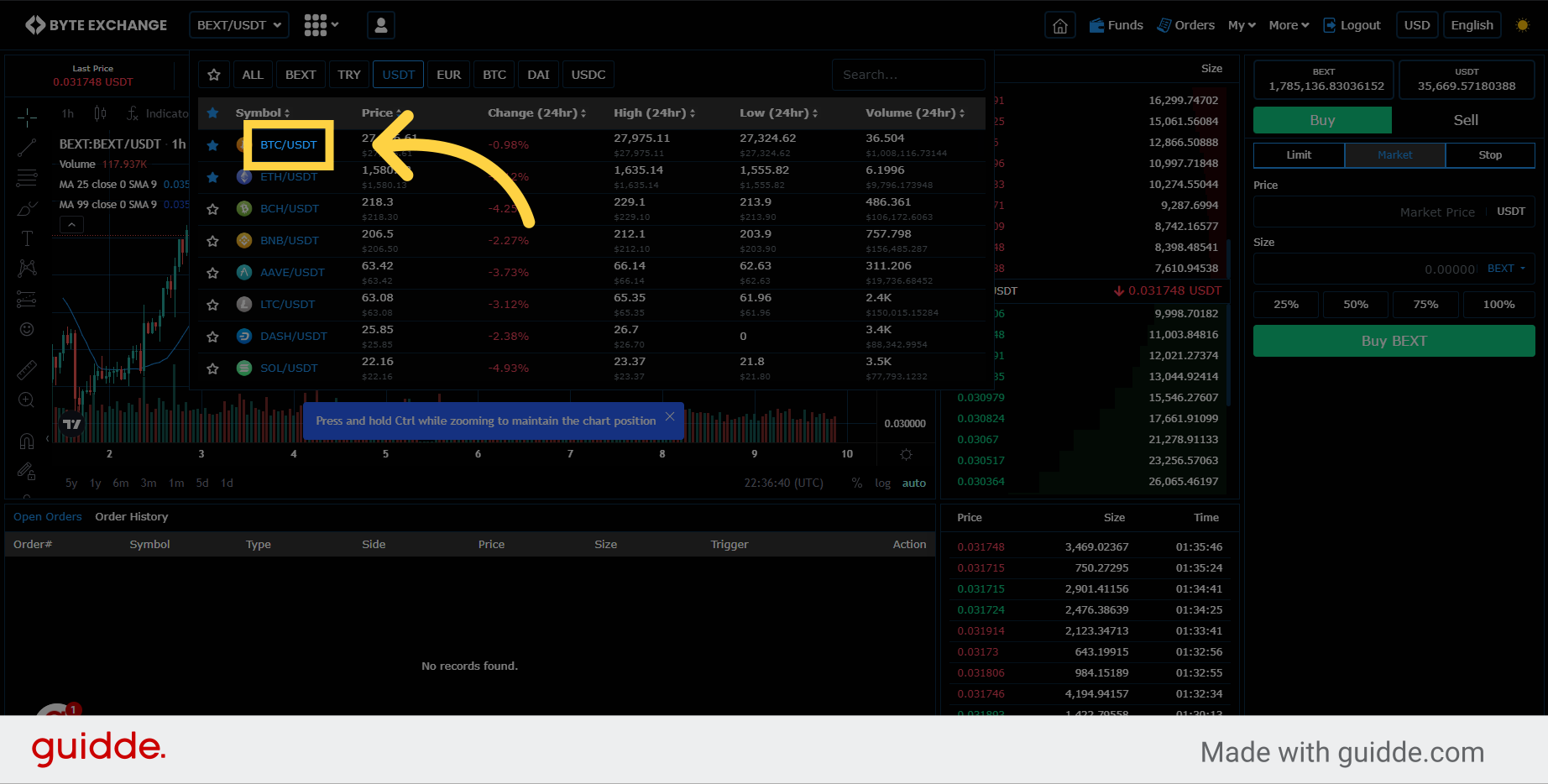Open chart settings gear icon
Screen dimensions: 1548x784
[906, 454]
